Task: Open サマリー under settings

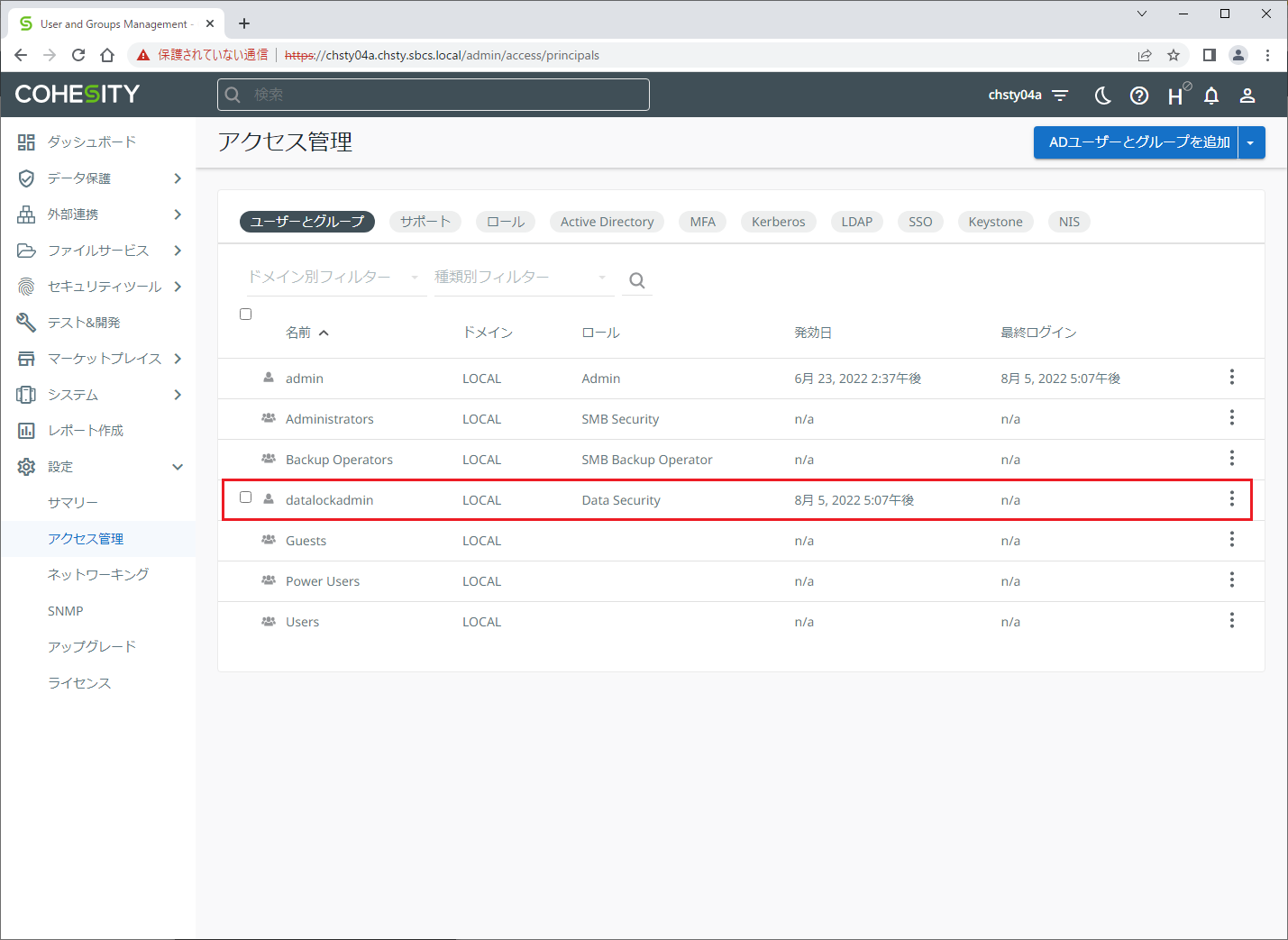Action: 73,503
